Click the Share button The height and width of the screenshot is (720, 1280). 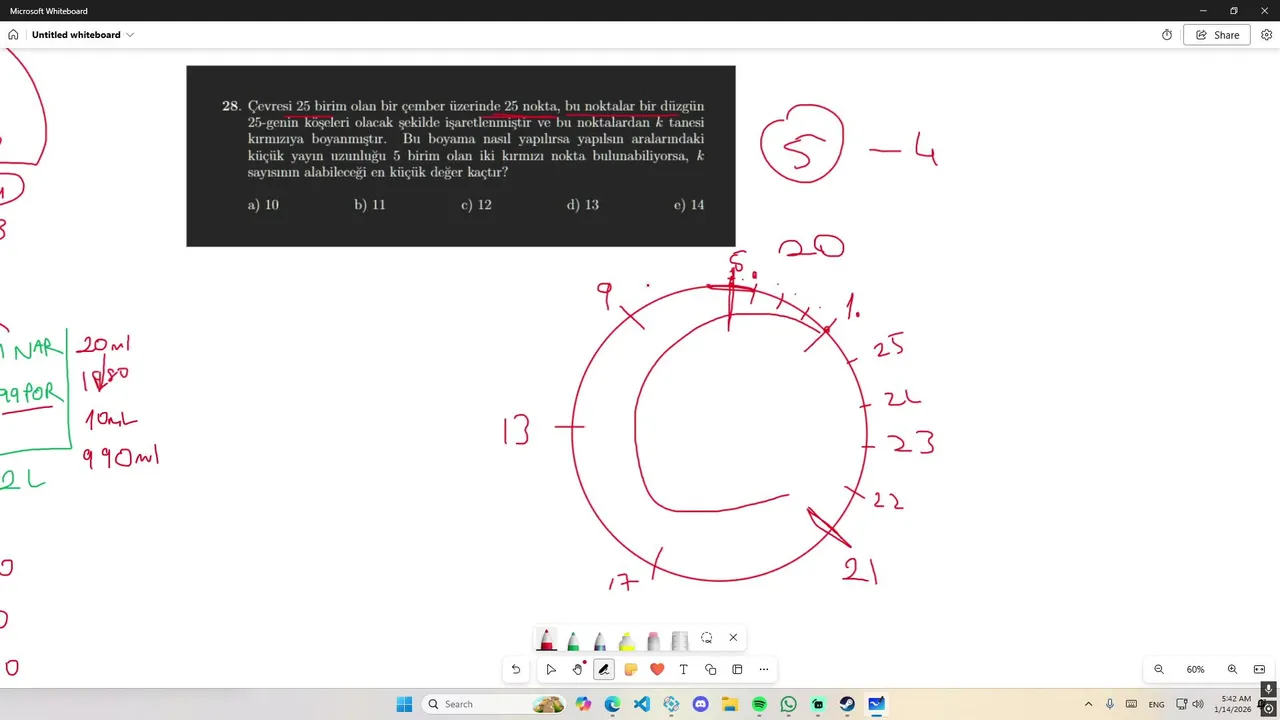[1217, 35]
